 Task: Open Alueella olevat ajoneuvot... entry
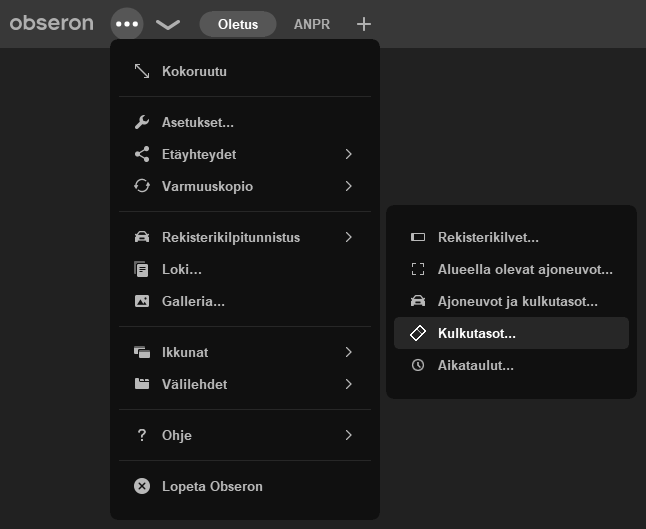(x=511, y=269)
